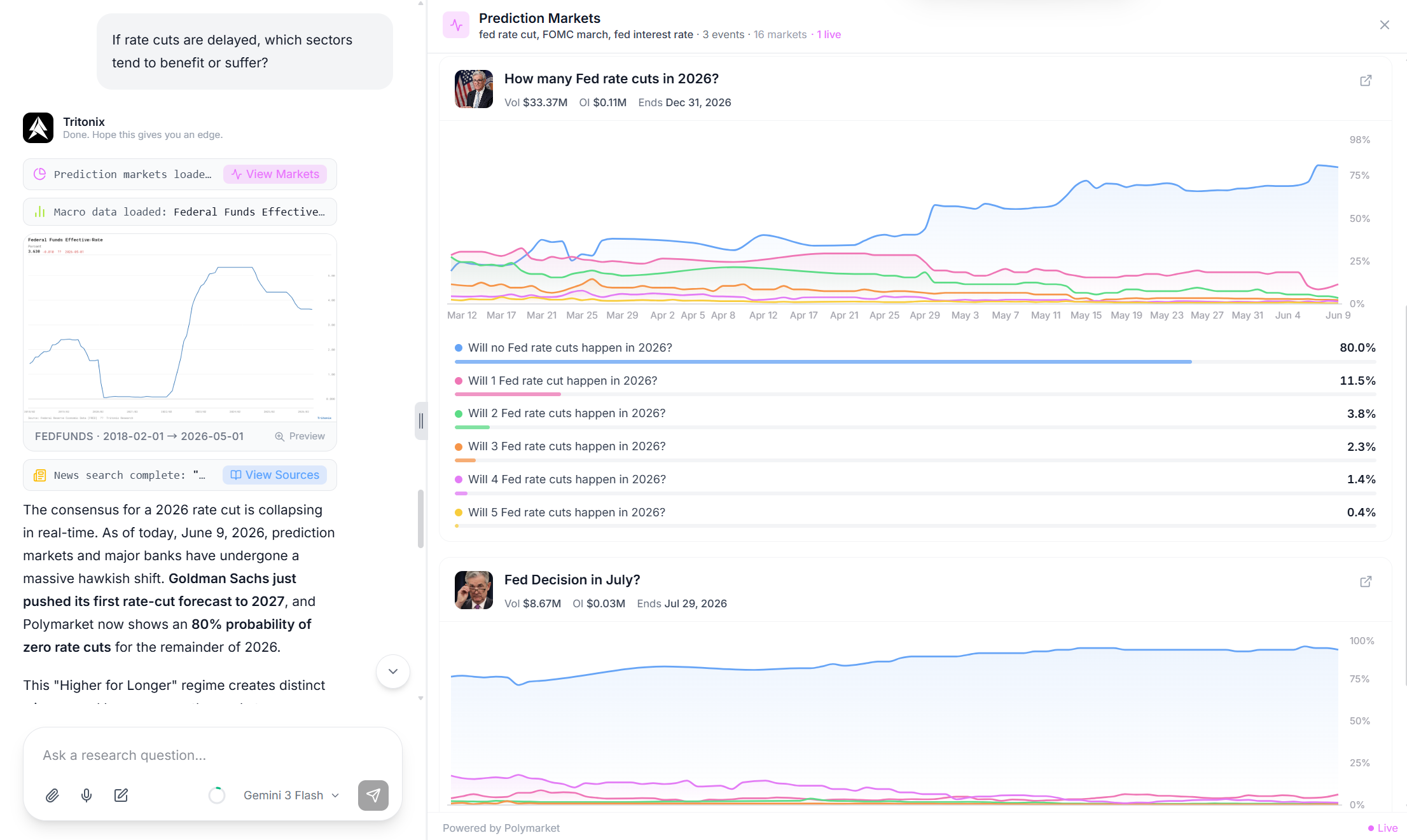The height and width of the screenshot is (840, 1407).
Task: Click the Prediction Markets pulse header icon
Action: point(456,25)
